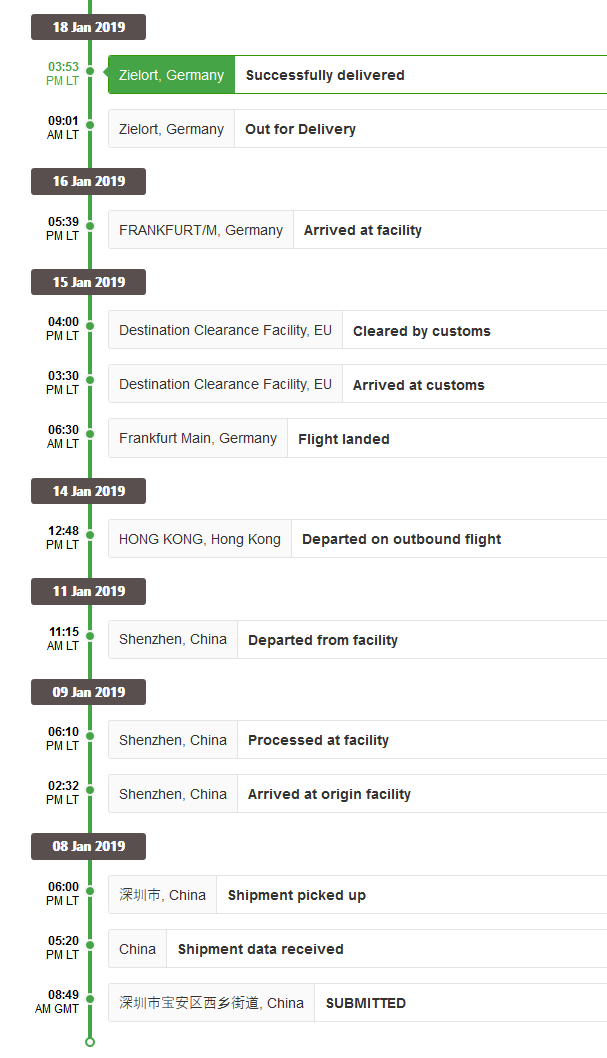
Task: Click the Shipment picked up entry
Action: 357,895
